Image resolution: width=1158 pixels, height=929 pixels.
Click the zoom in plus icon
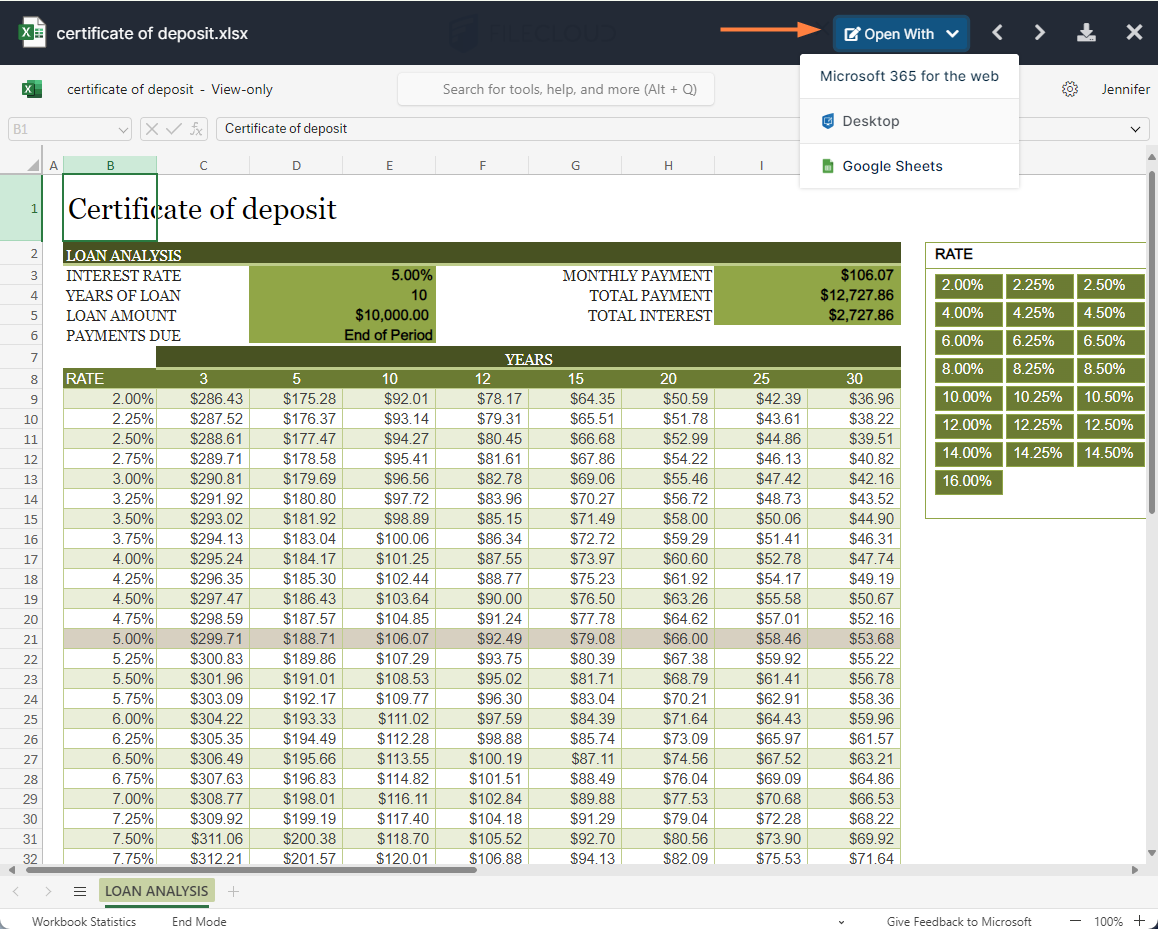(1139, 921)
